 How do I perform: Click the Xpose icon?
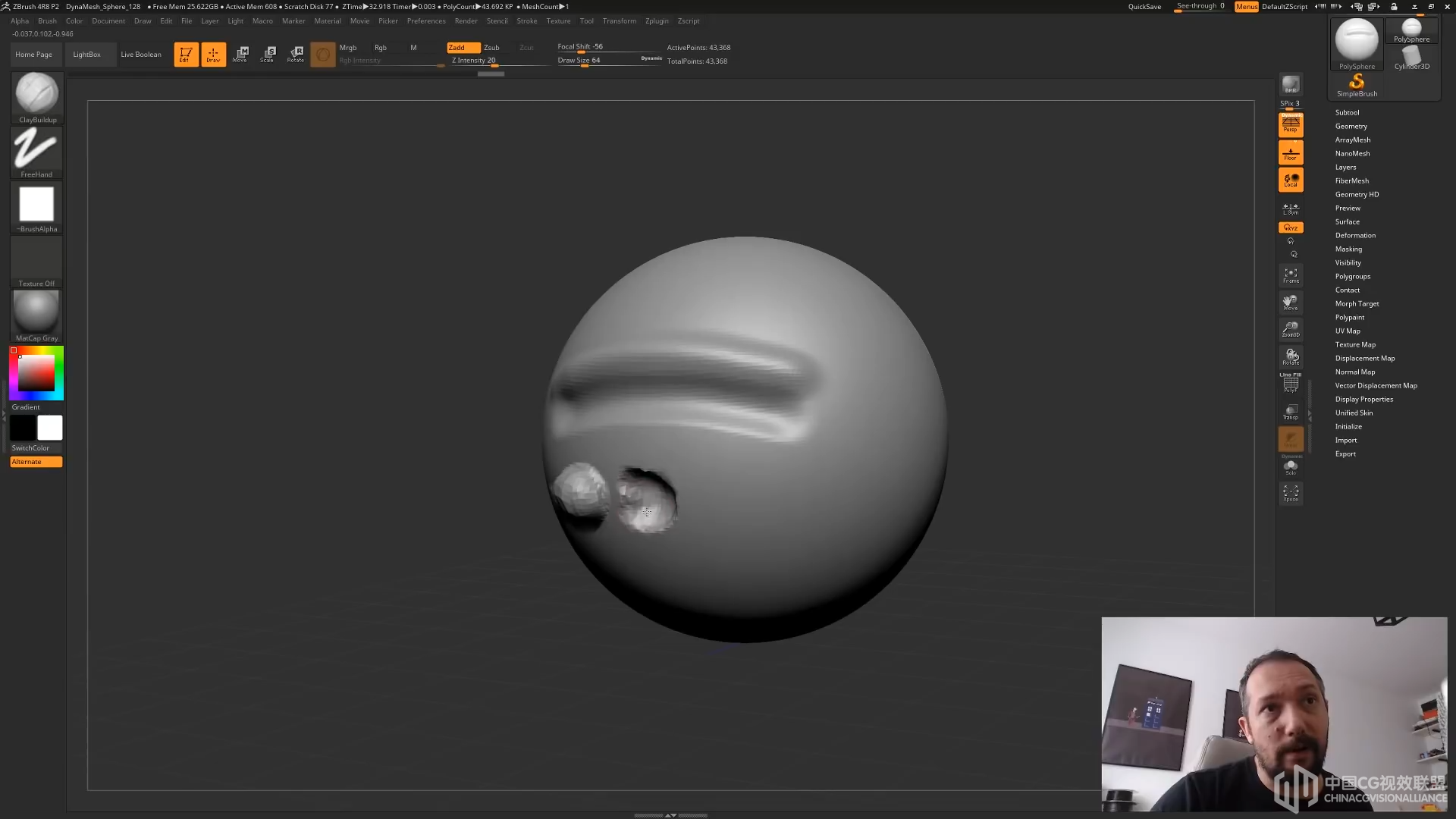[1291, 494]
